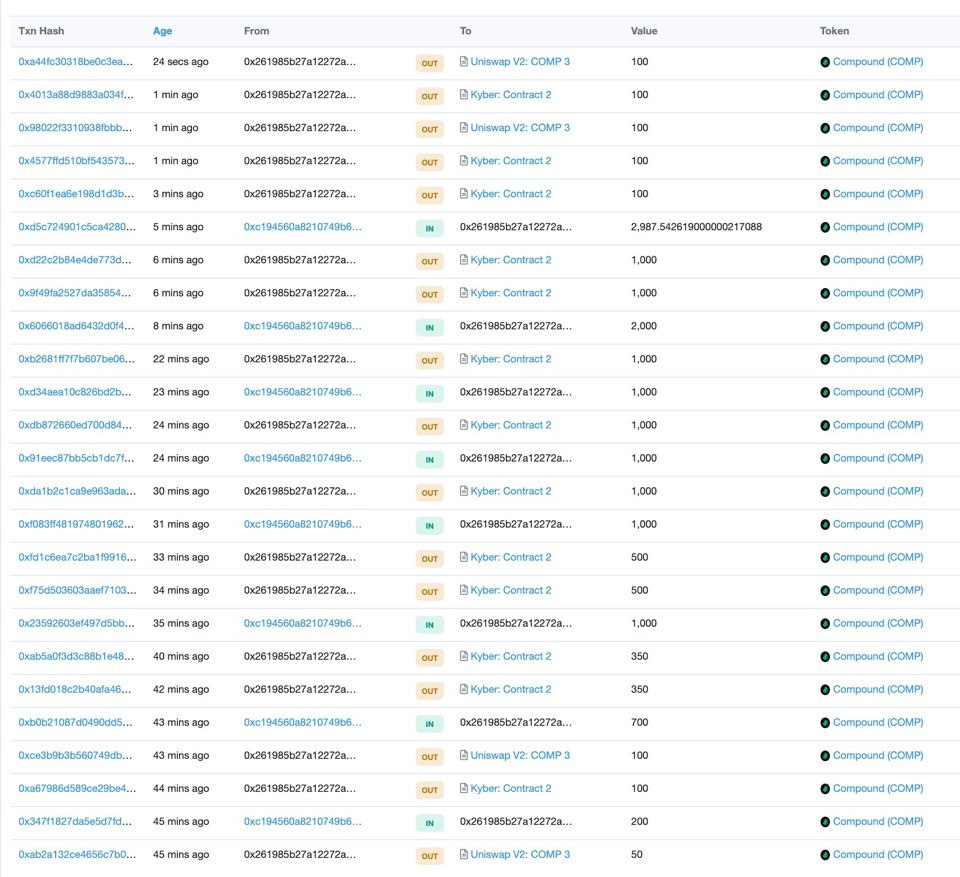
Task: Click Compound token icon in 34 mins ago row
Action: click(x=825, y=590)
